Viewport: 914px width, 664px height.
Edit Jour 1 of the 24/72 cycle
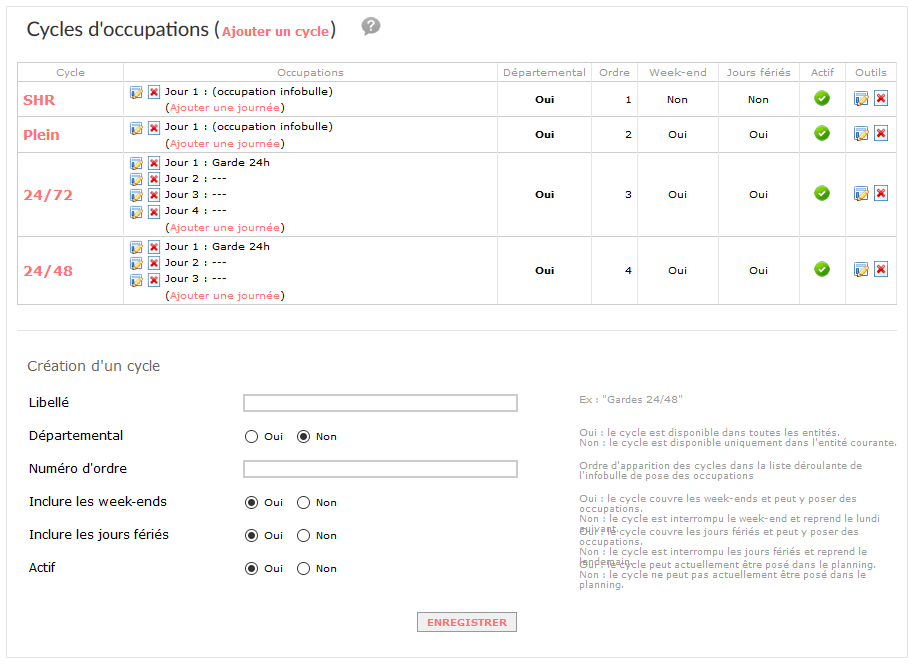[136, 163]
